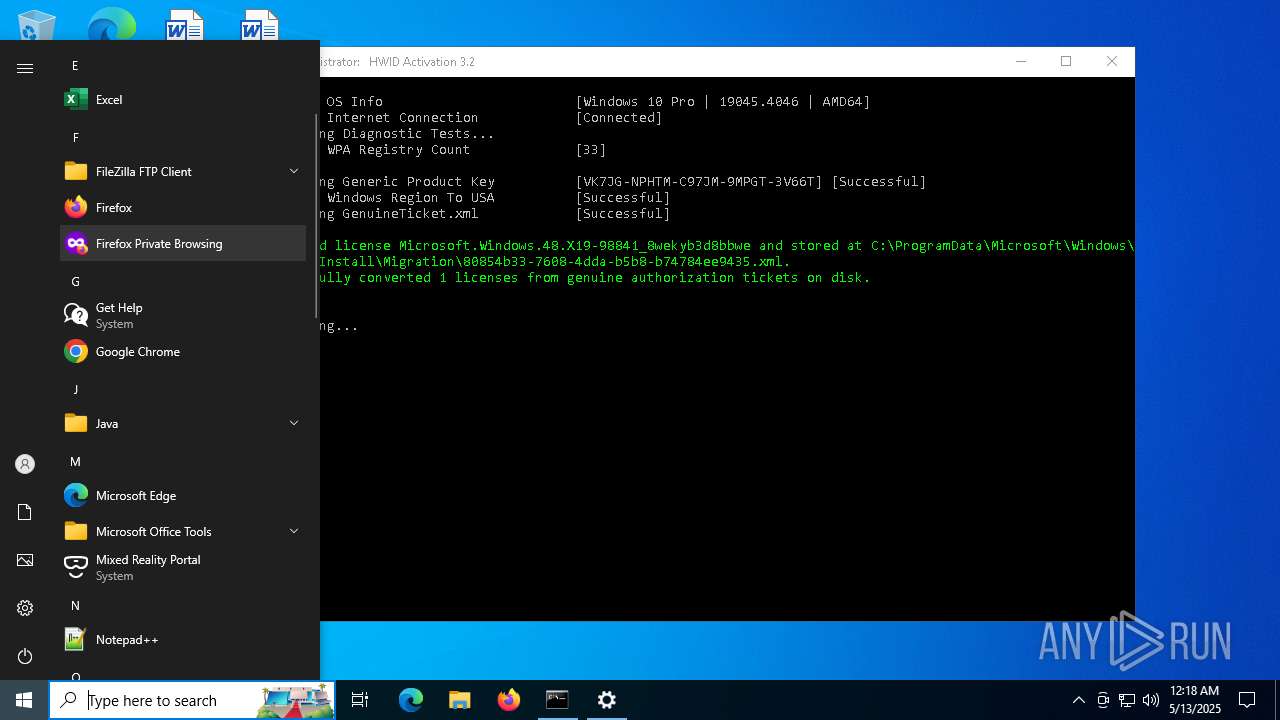Expand the Java folder chevron
This screenshot has height=720, width=1280.
[x=294, y=424]
